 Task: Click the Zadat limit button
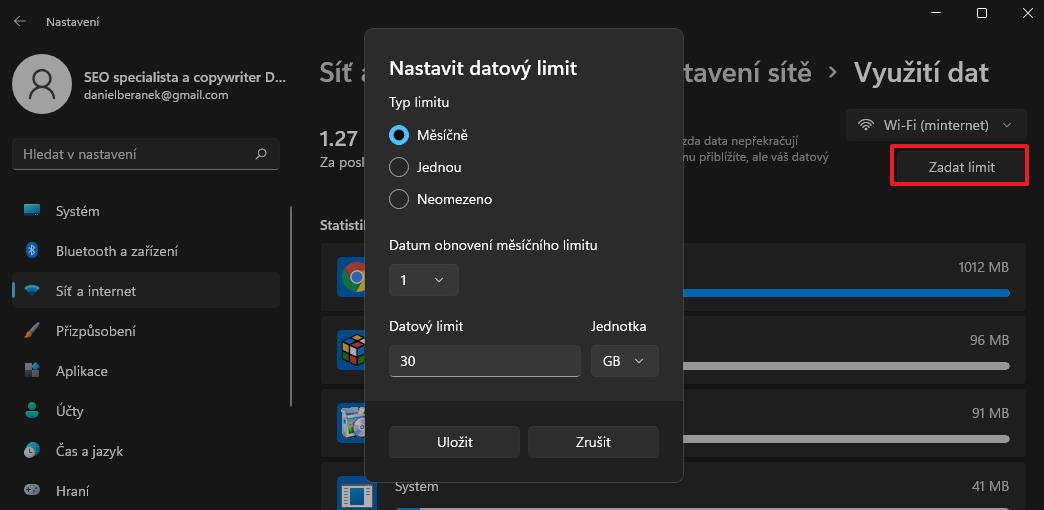961,167
